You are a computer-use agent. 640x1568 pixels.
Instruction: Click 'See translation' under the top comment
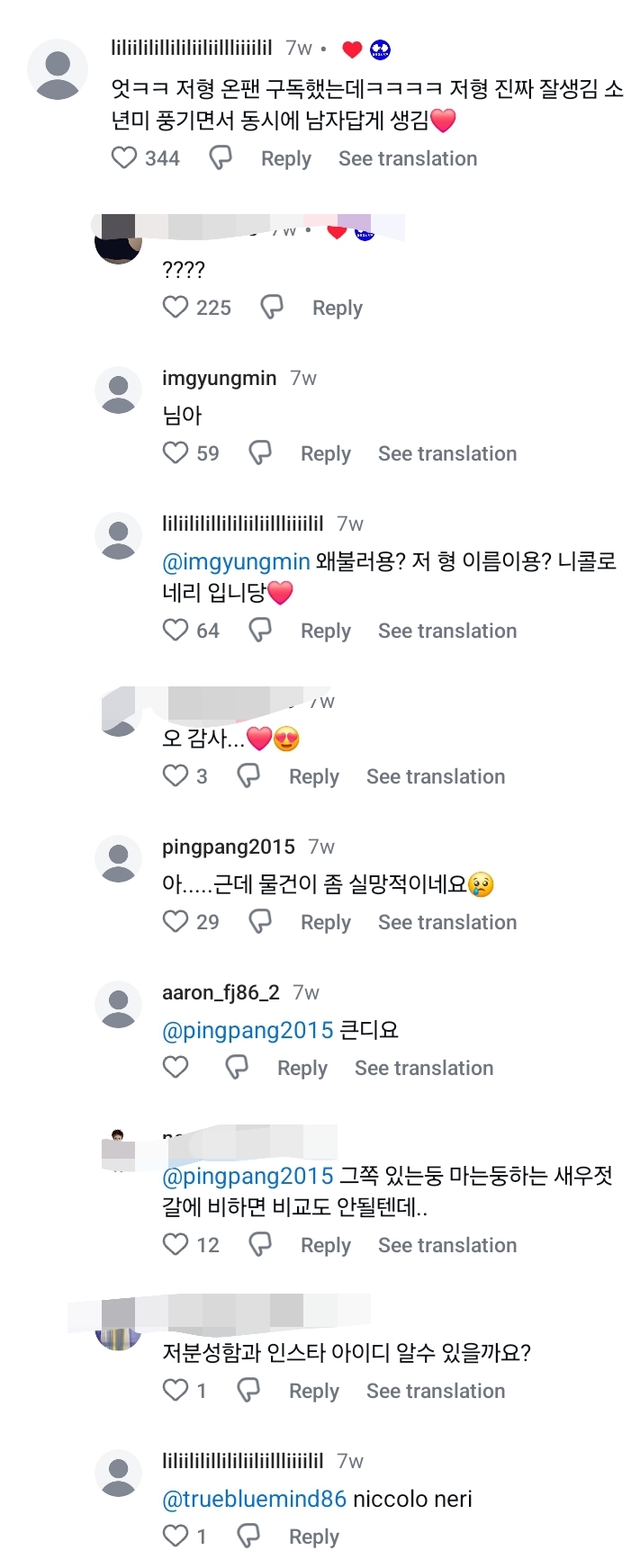click(x=407, y=157)
